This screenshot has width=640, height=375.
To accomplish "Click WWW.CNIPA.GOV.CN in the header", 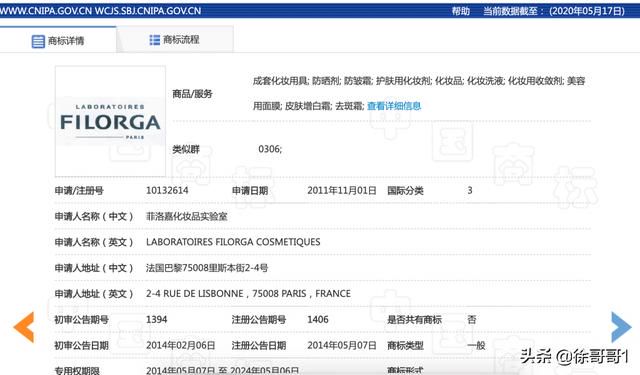I will 46,11.
